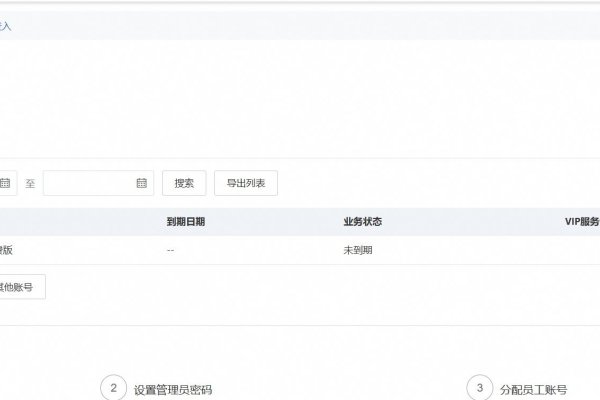Click the 业务状态 column header

click(362, 222)
